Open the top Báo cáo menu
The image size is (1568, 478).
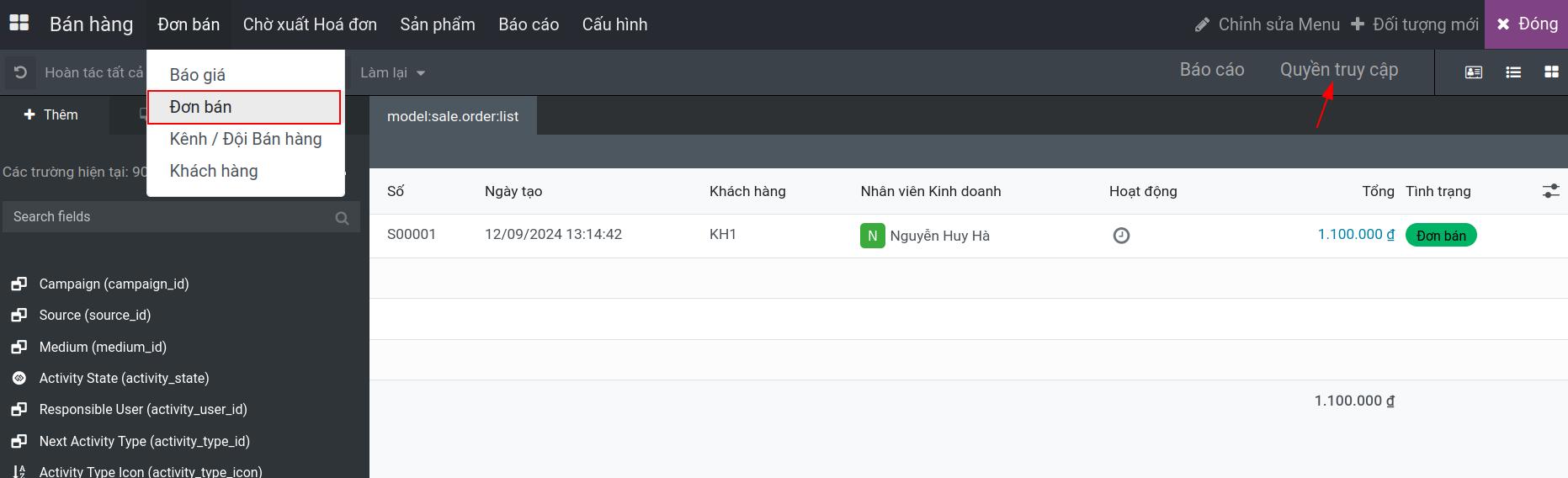(529, 24)
